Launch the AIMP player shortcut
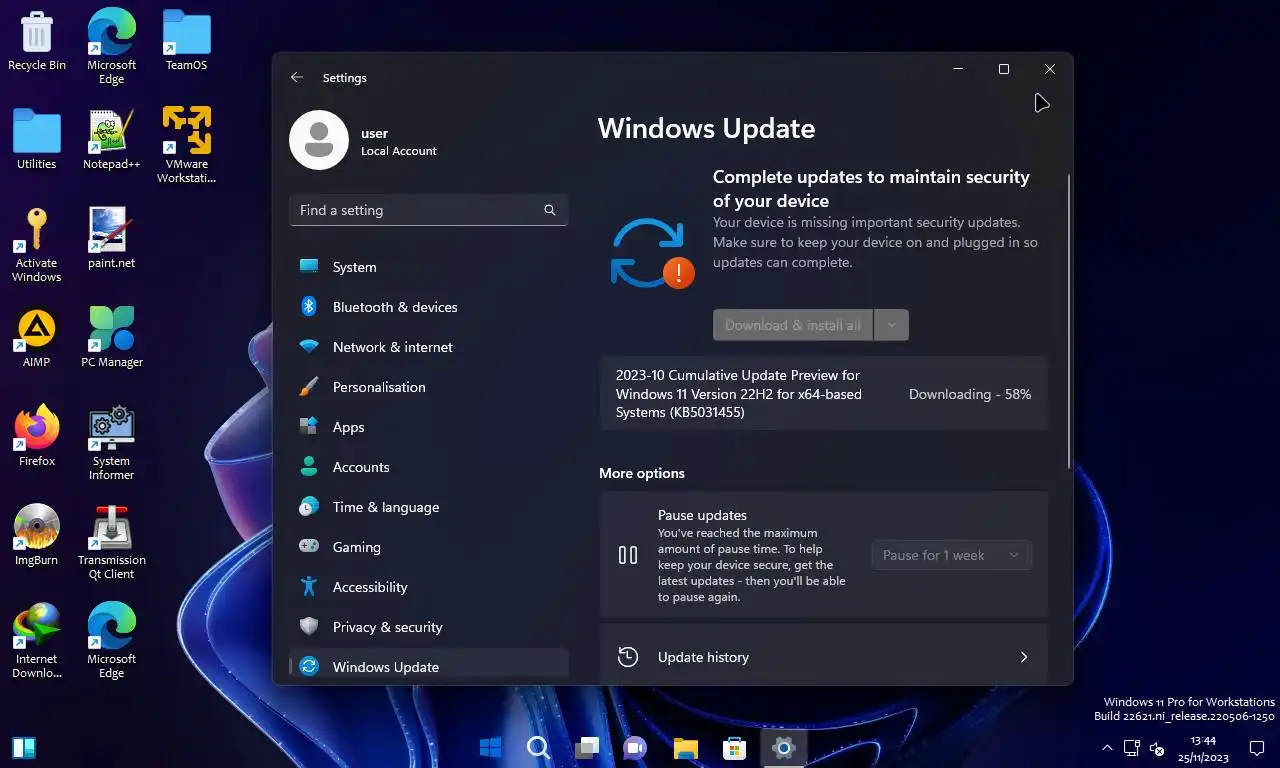This screenshot has width=1280, height=768. click(37, 336)
